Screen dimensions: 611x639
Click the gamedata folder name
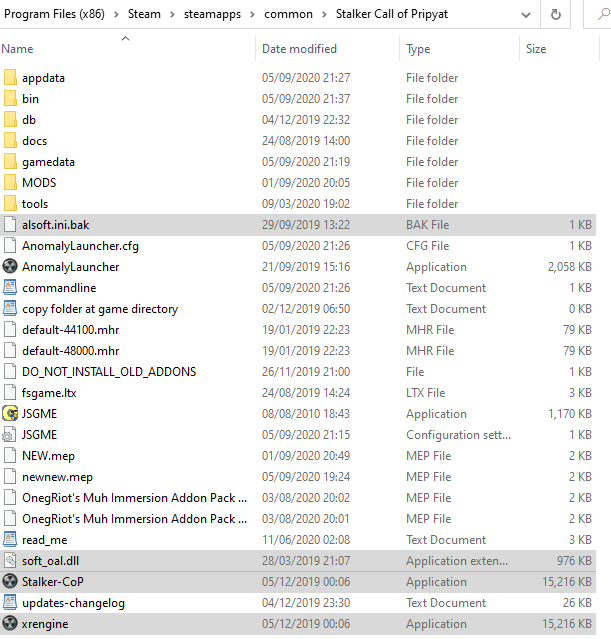(x=49, y=162)
